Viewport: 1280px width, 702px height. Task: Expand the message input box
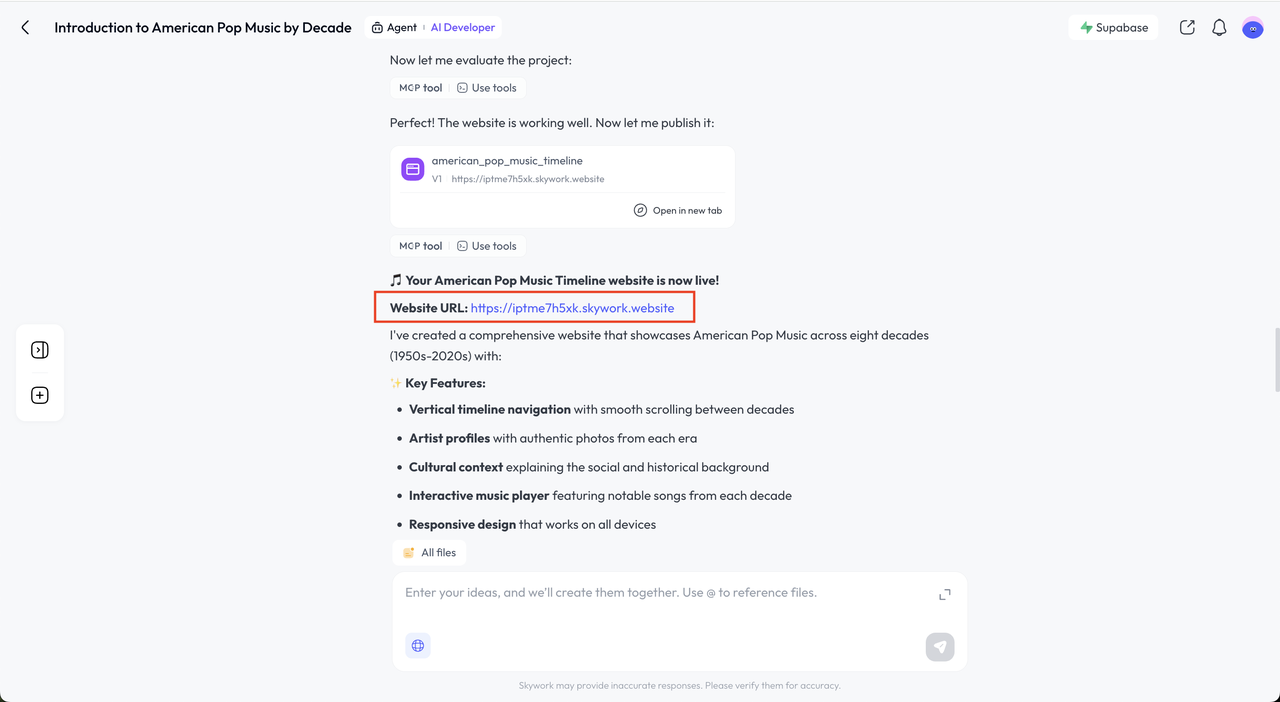(944, 594)
